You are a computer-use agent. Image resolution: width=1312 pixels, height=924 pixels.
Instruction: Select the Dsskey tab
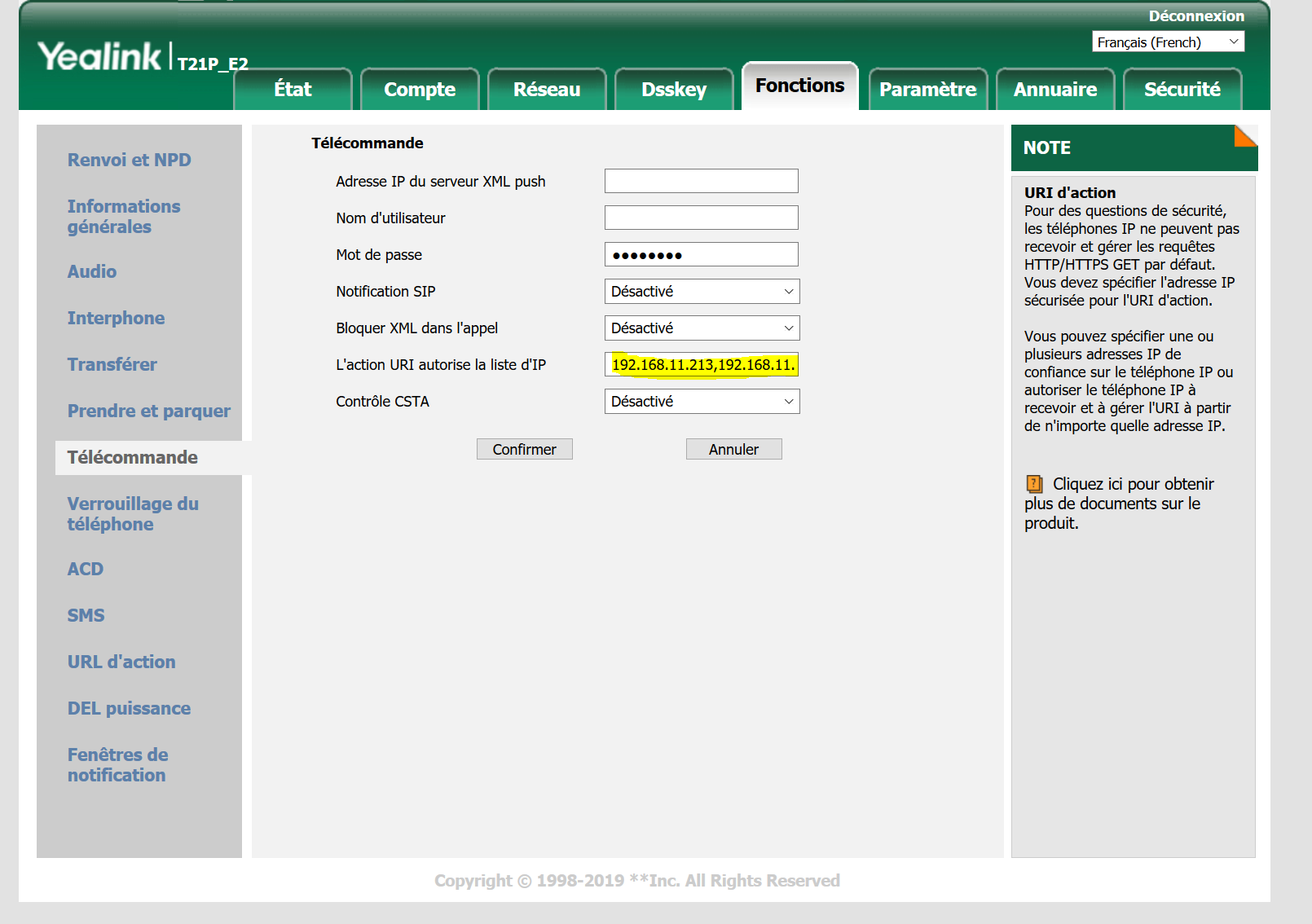pos(673,90)
